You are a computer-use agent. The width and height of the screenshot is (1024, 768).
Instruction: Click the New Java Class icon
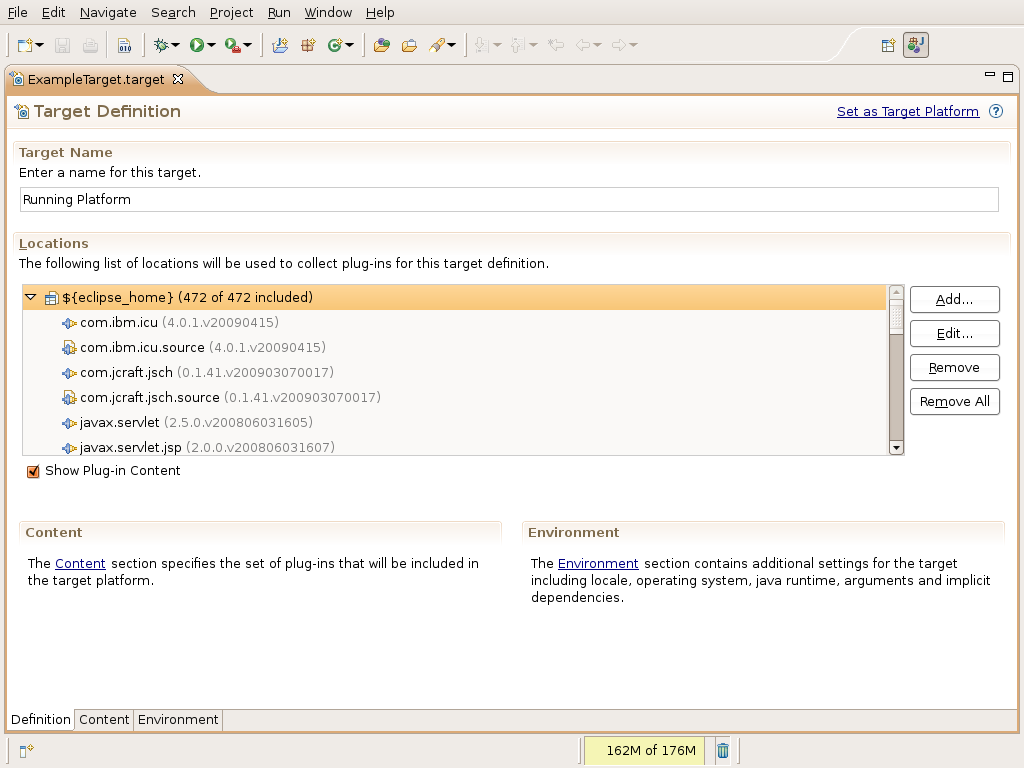pos(335,45)
